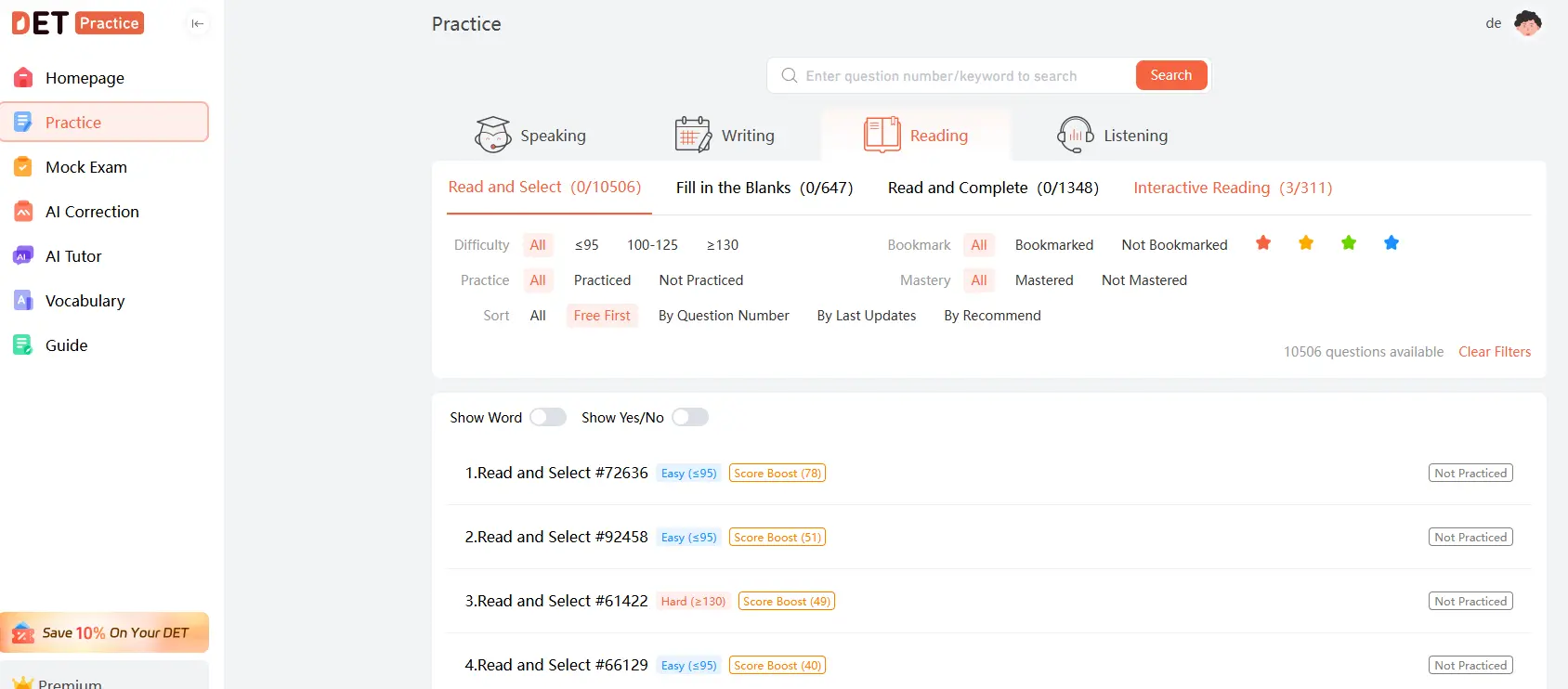Open Read and Select #61422 question
1568x689 pixels.
pyautogui.click(x=556, y=601)
